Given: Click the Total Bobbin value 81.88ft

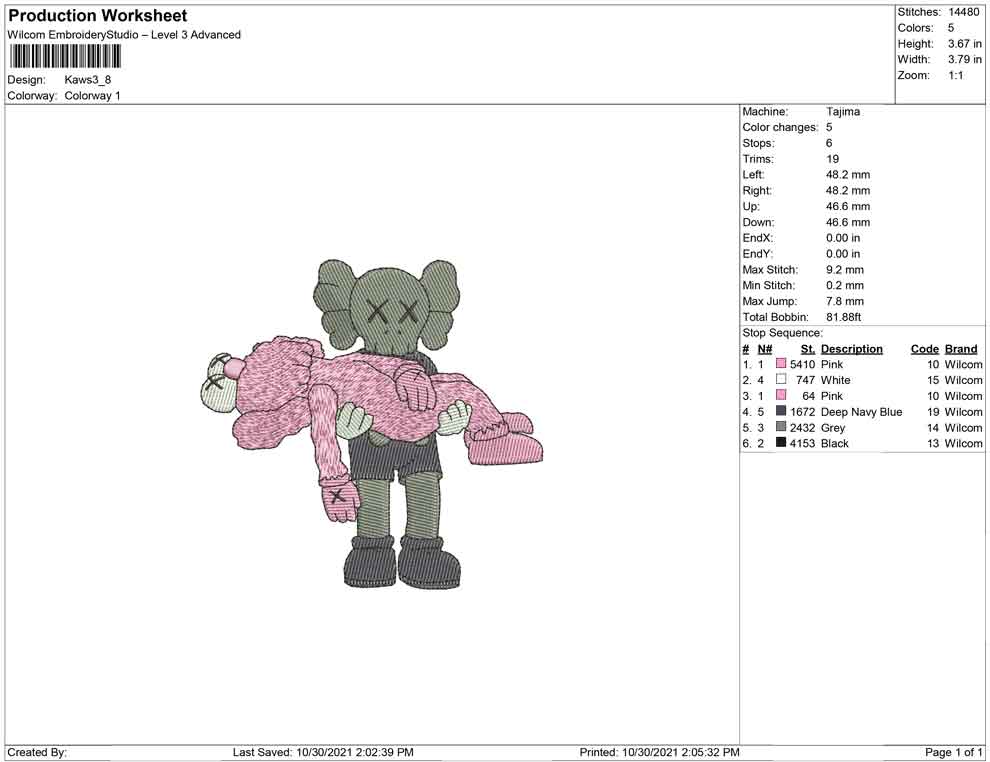Looking at the screenshot, I should [x=844, y=317].
